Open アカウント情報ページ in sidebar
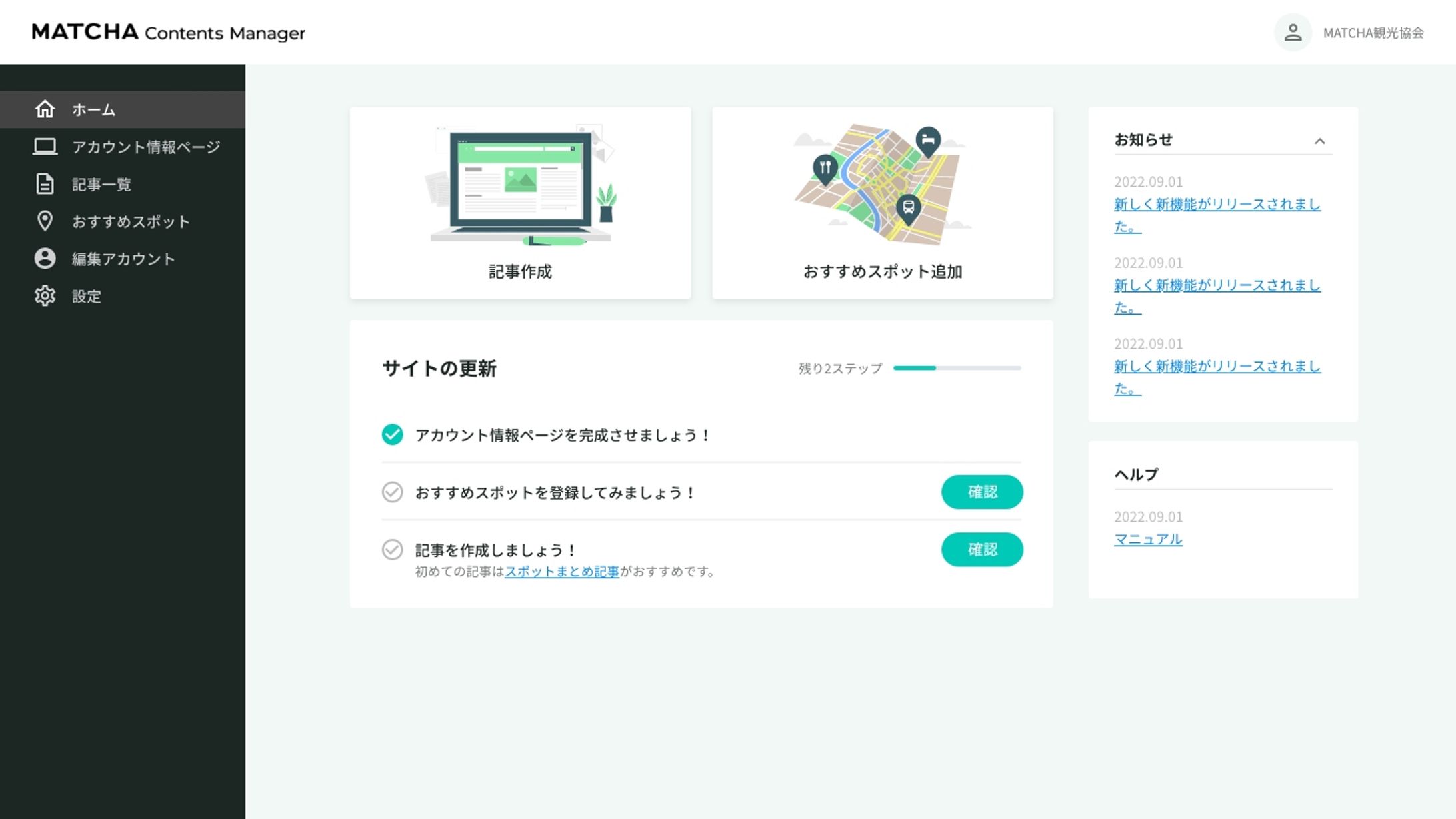 (123, 147)
